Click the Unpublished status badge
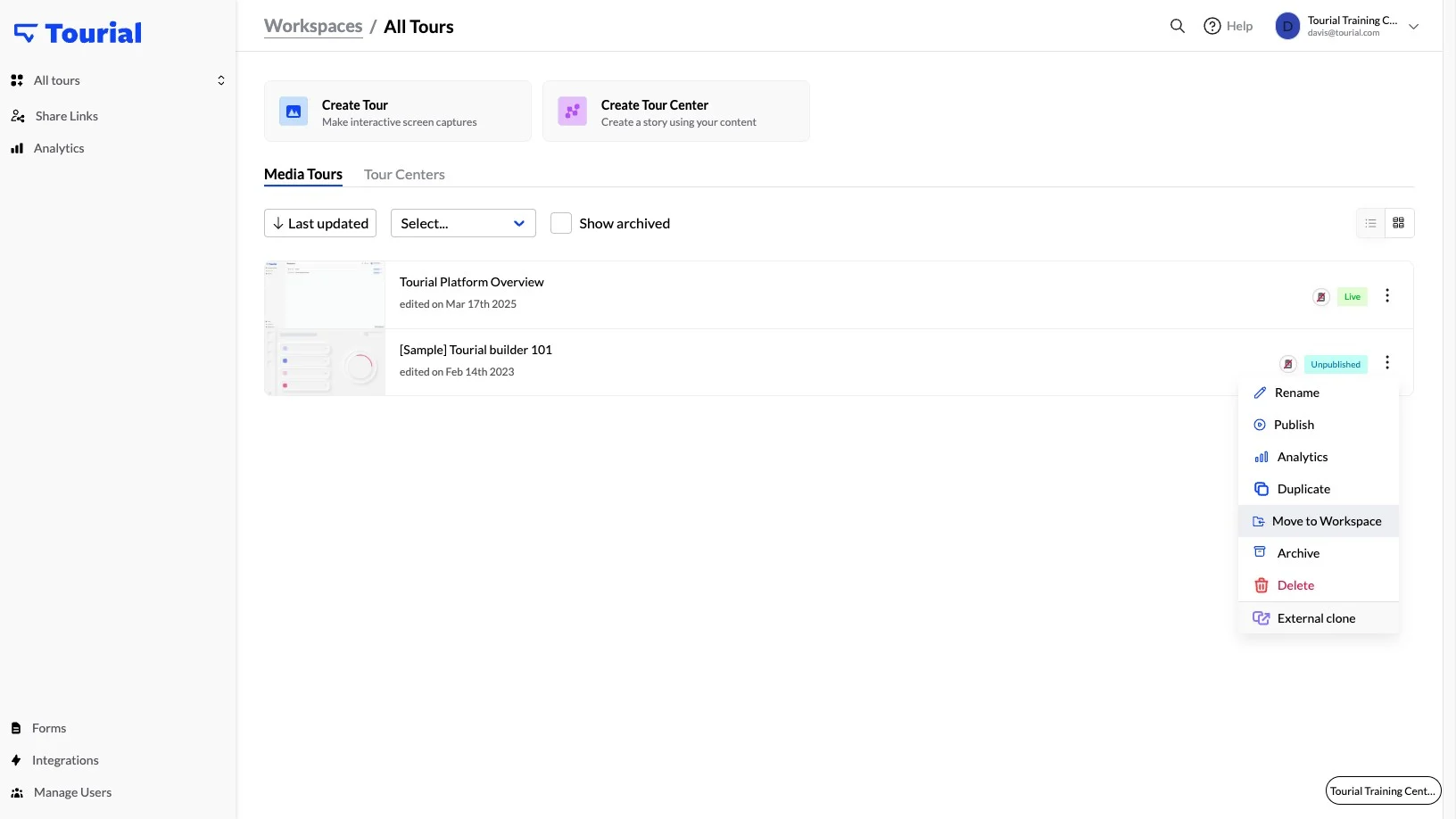 tap(1336, 364)
